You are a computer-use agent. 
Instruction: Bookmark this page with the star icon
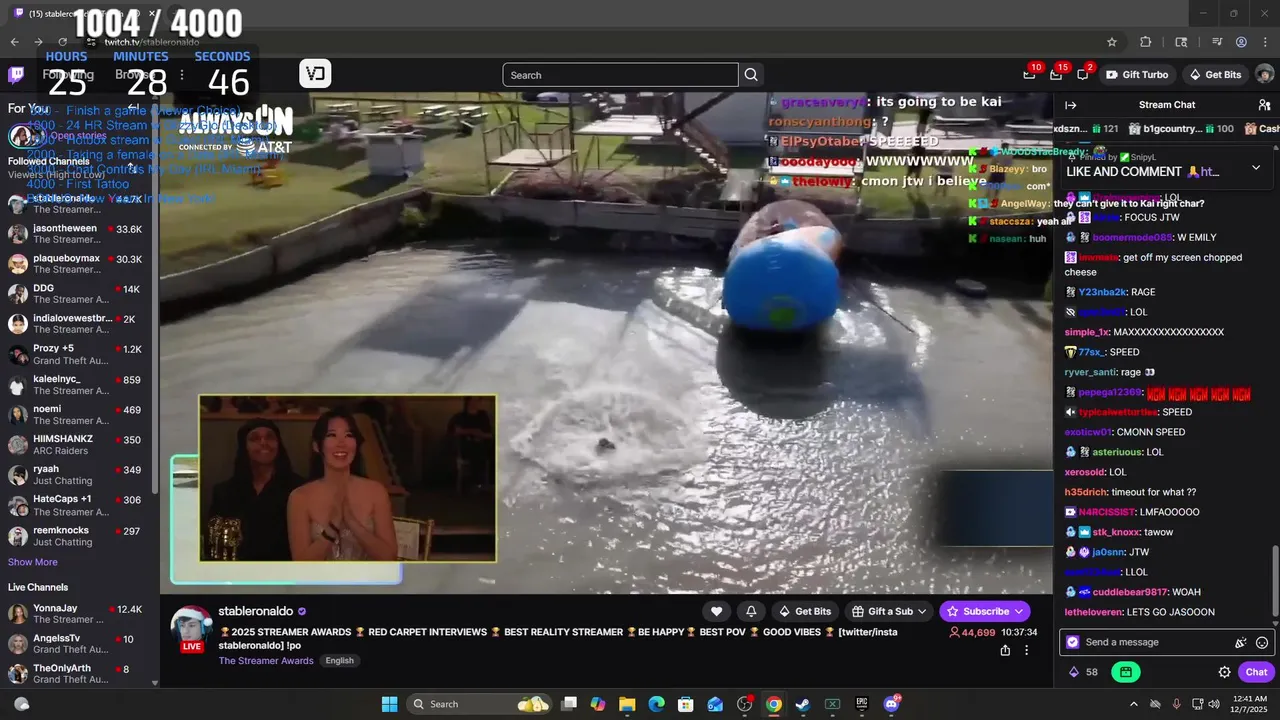tap(1111, 42)
